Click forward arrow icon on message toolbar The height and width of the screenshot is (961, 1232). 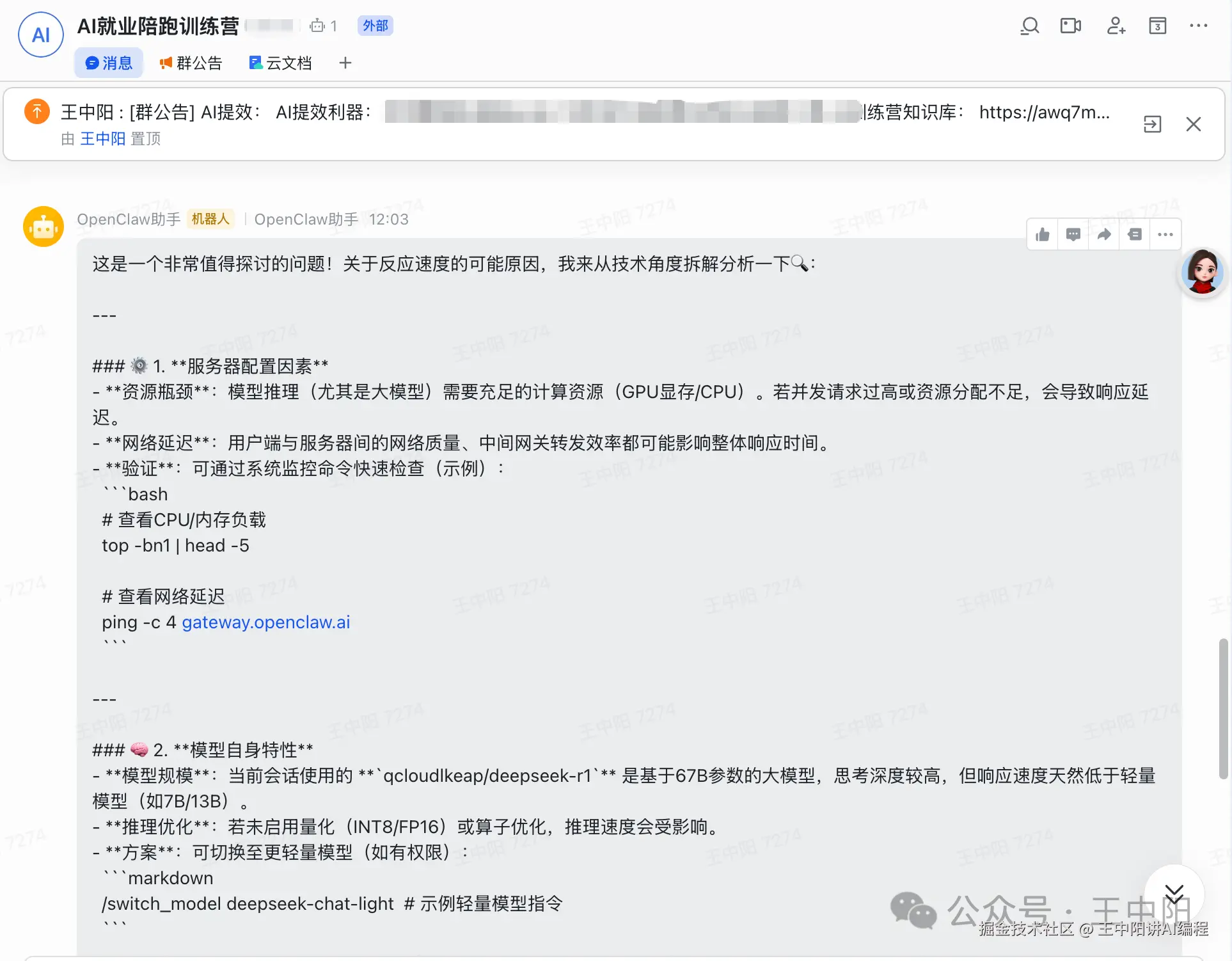1104,235
